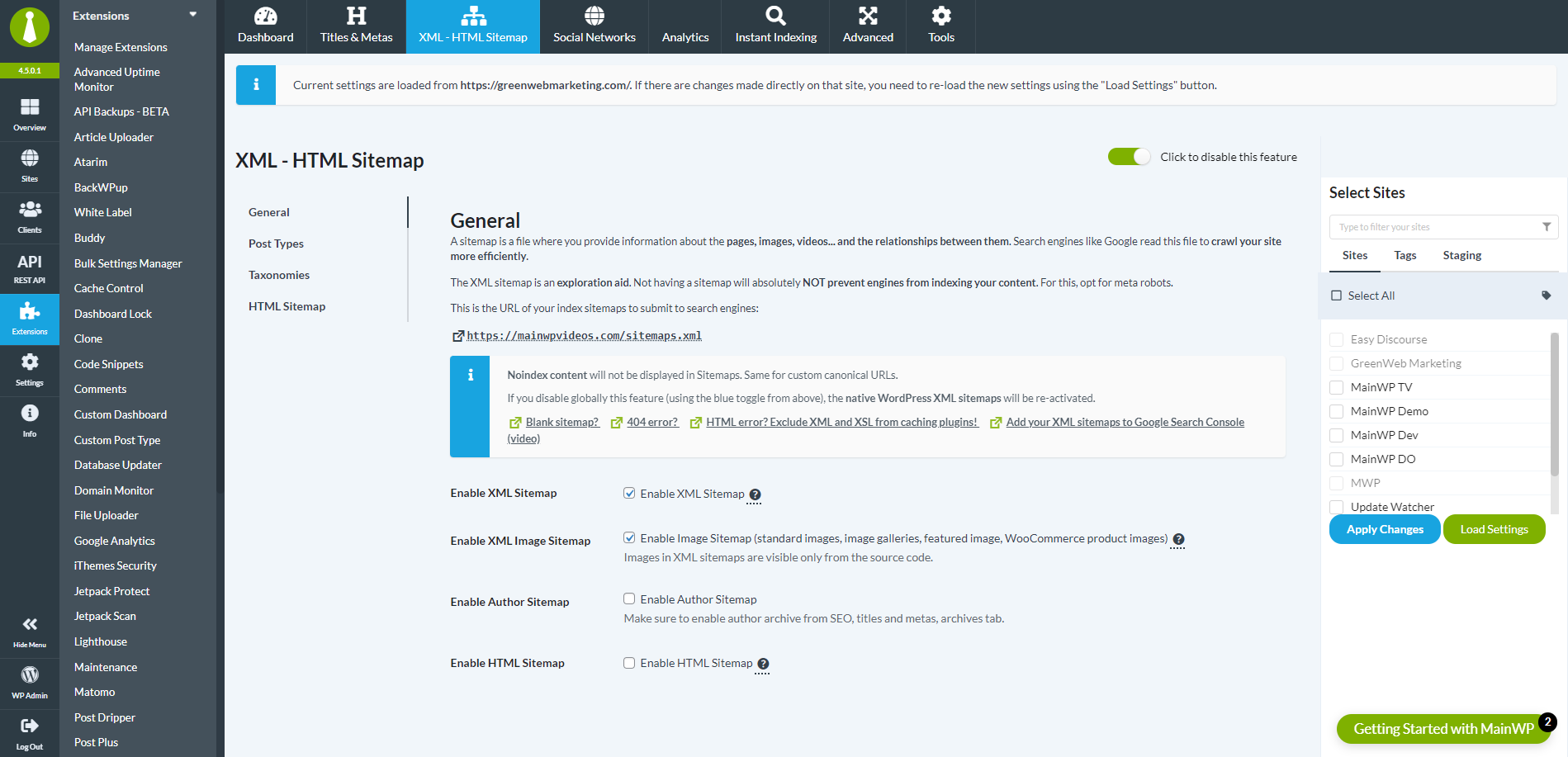
Task: Enable the HTML Sitemap checkbox
Action: [x=629, y=663]
